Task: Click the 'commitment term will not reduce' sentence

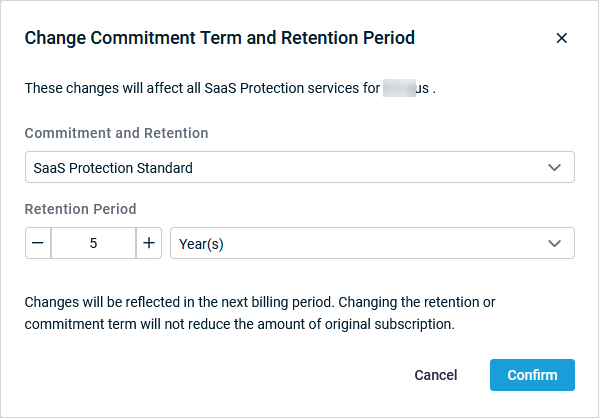Action: pos(240,324)
